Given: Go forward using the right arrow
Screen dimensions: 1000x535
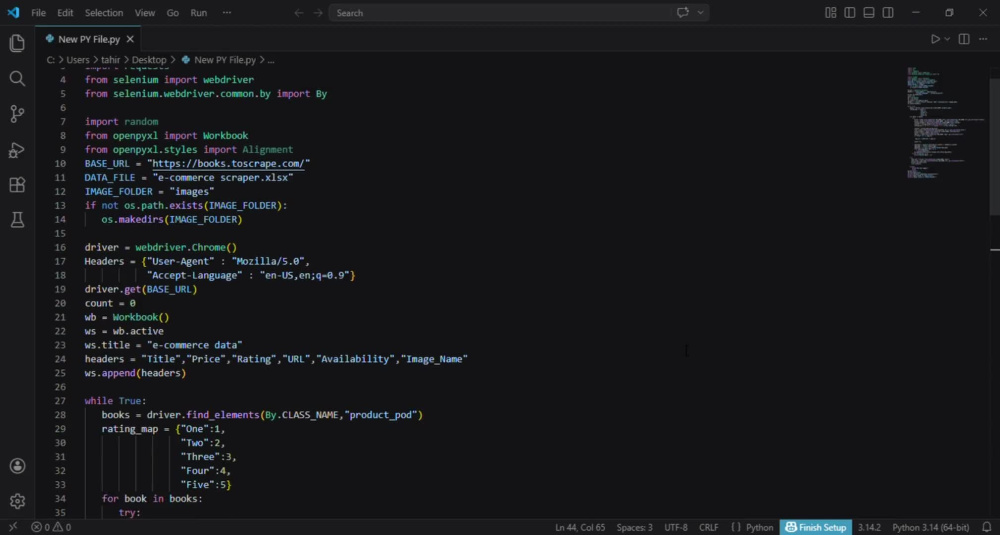Looking at the screenshot, I should pyautogui.click(x=318, y=13).
